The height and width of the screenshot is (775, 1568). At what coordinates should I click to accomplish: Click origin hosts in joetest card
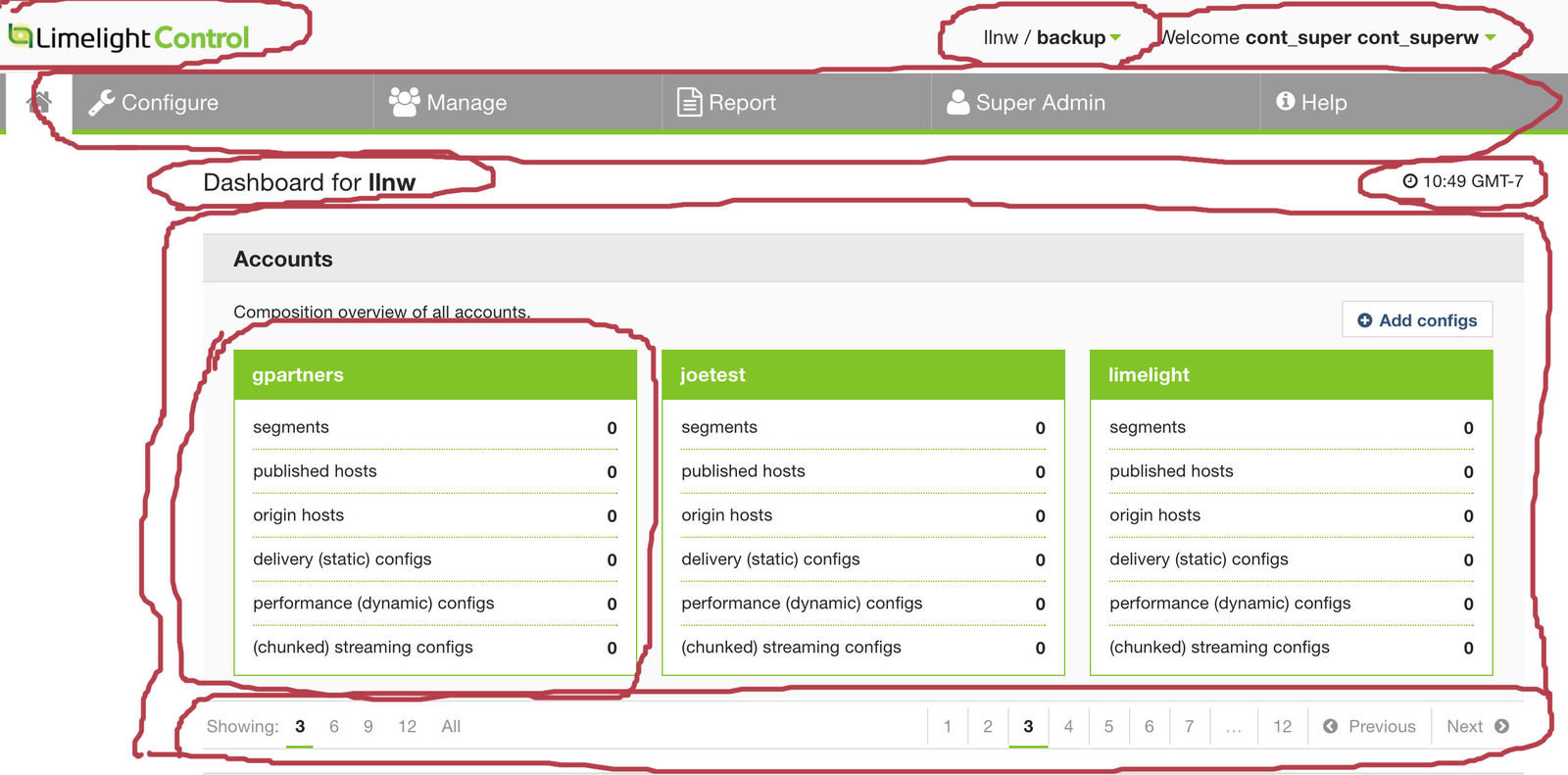(863, 515)
